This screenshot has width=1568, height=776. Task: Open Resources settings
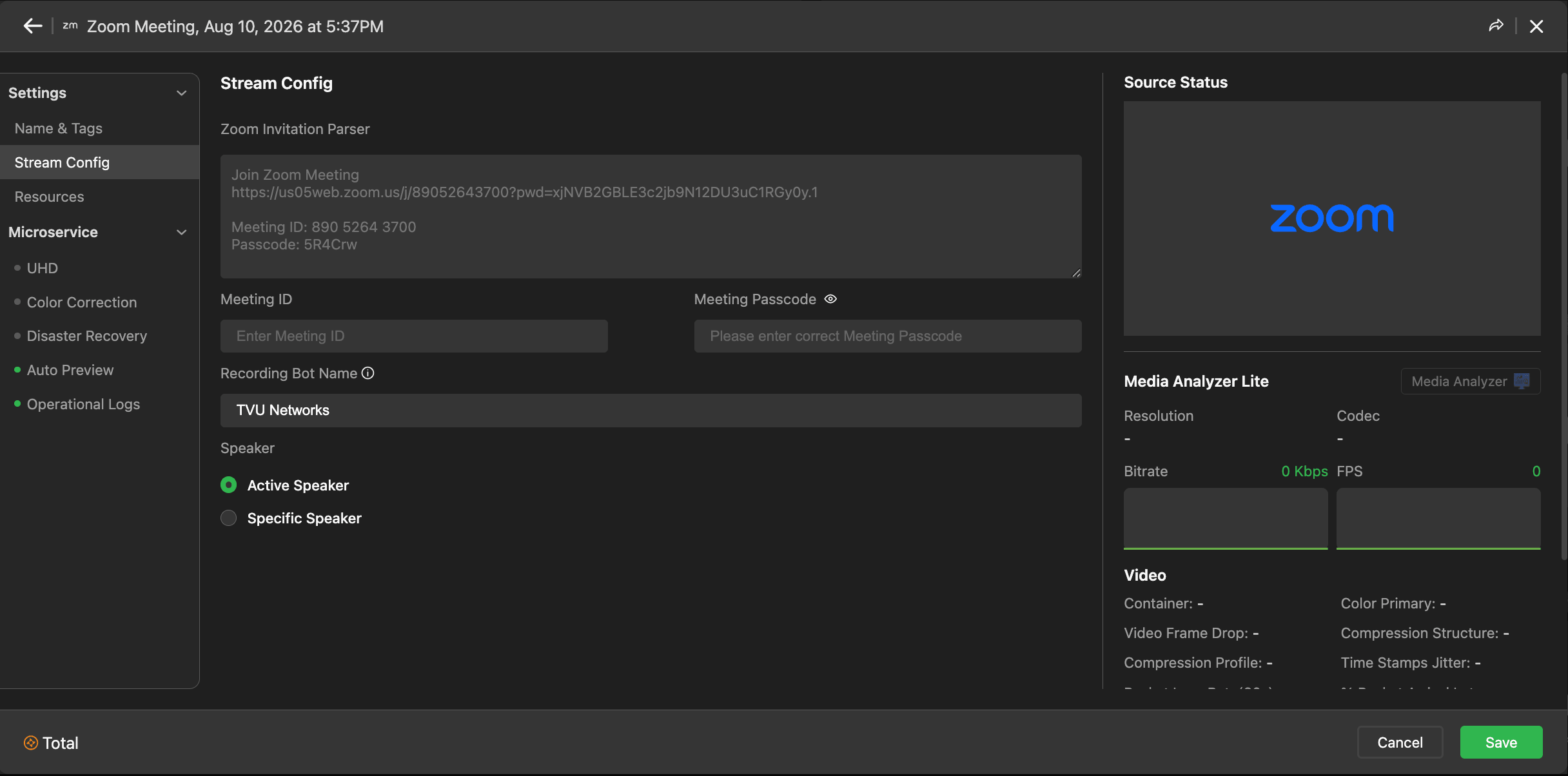point(99,197)
